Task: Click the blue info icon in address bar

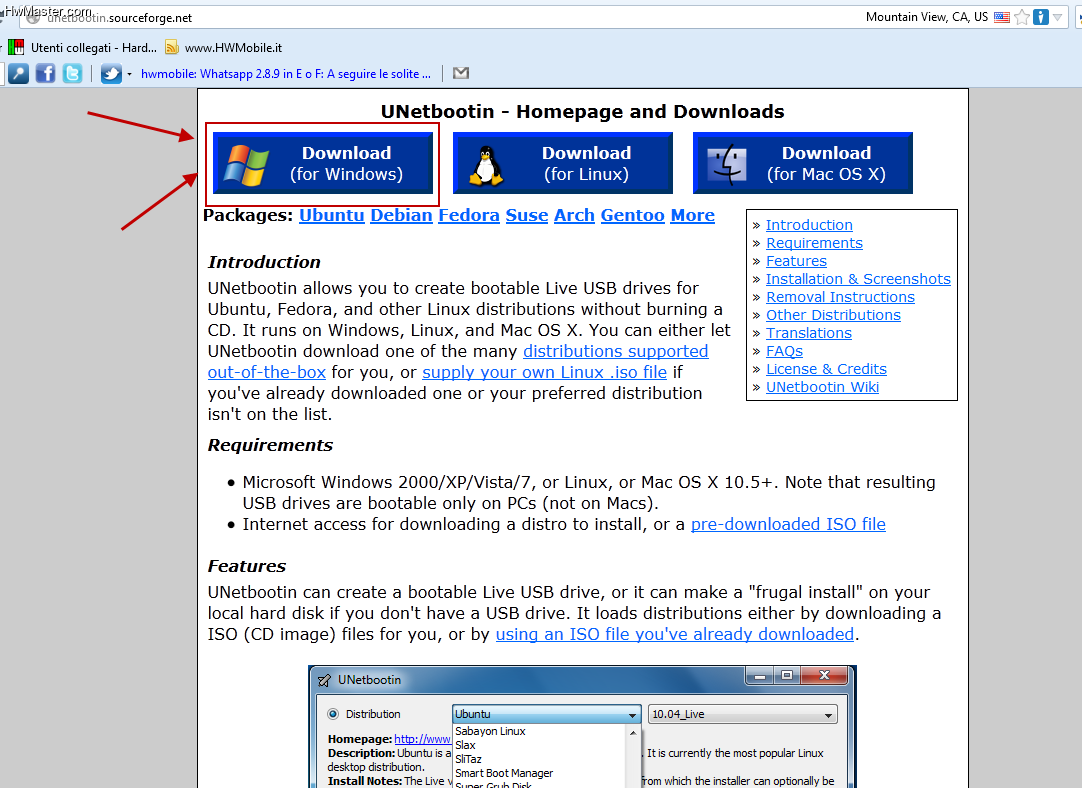Action: (1041, 17)
